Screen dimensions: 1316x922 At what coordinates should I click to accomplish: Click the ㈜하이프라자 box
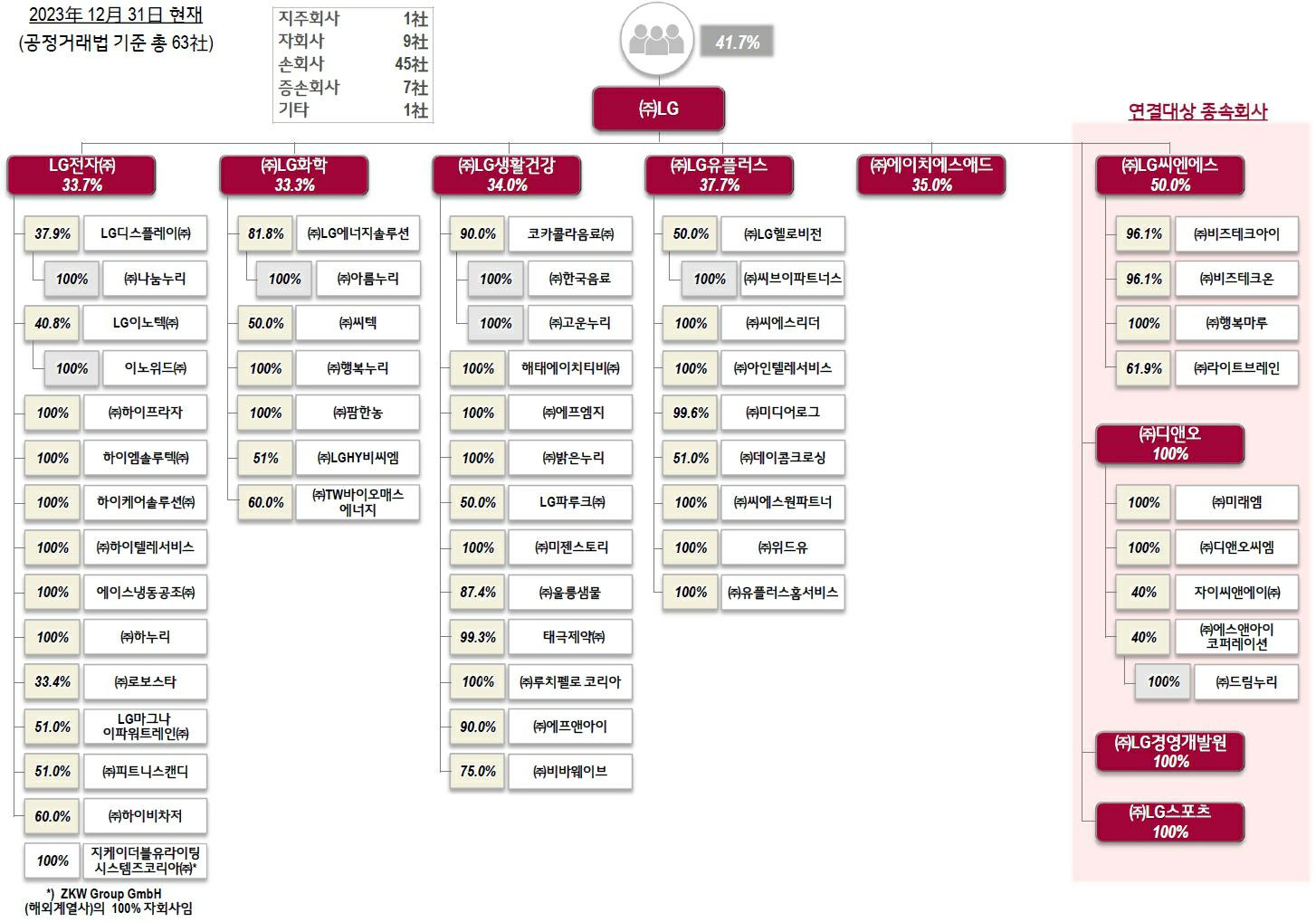pos(145,413)
